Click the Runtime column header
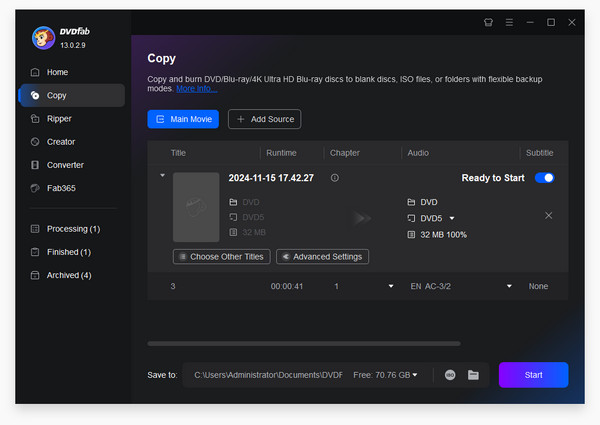This screenshot has height=425, width=600. [281, 153]
